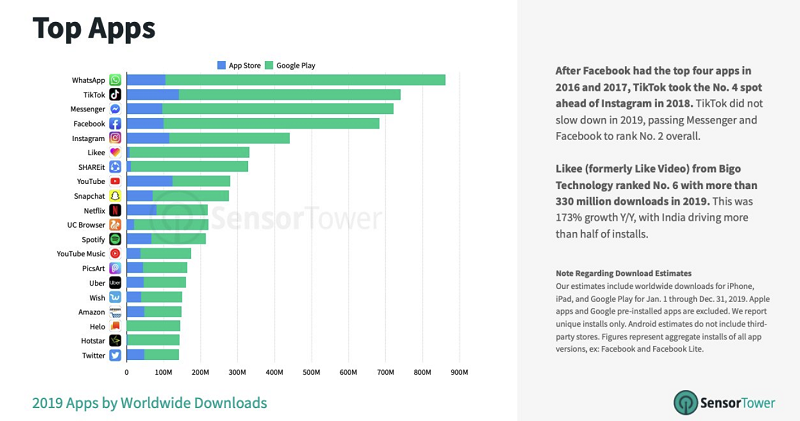Click the Uber app icon
The height and width of the screenshot is (421, 800).
tap(115, 283)
